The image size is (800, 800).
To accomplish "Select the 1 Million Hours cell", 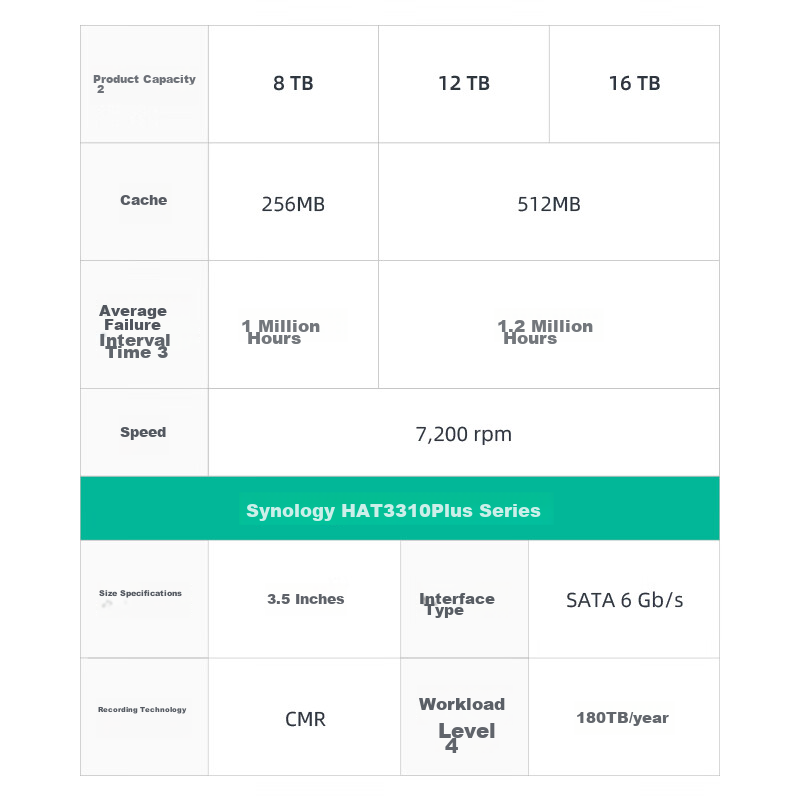I will [281, 332].
